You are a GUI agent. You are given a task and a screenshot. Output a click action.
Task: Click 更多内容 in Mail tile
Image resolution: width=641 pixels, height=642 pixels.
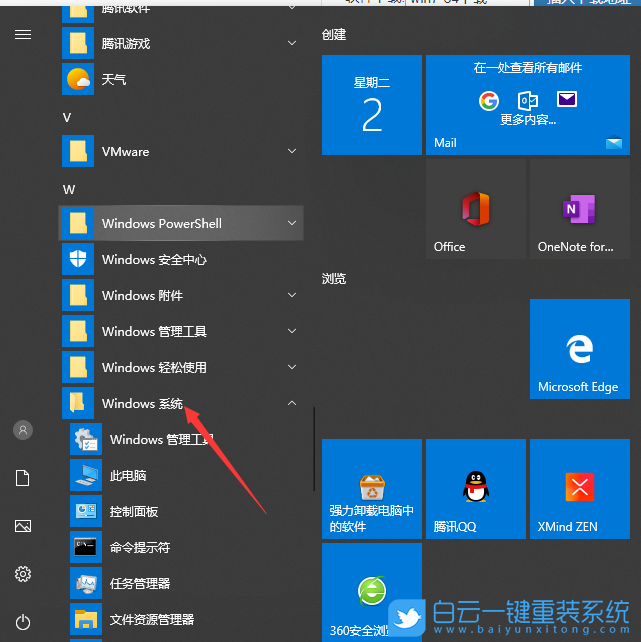click(x=528, y=120)
